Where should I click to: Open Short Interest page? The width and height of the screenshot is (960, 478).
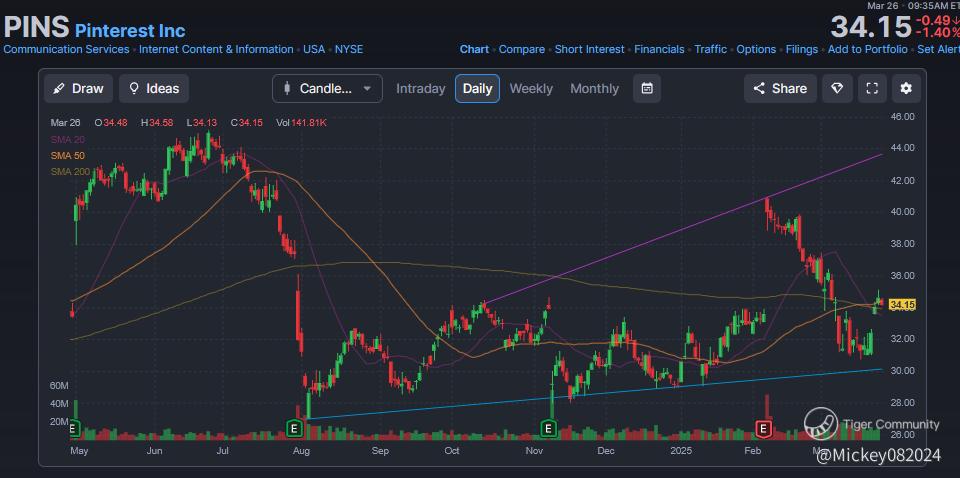590,50
